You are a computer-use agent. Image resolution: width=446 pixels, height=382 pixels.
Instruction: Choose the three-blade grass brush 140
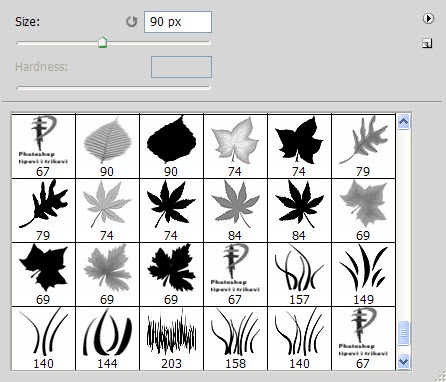[x=43, y=338]
